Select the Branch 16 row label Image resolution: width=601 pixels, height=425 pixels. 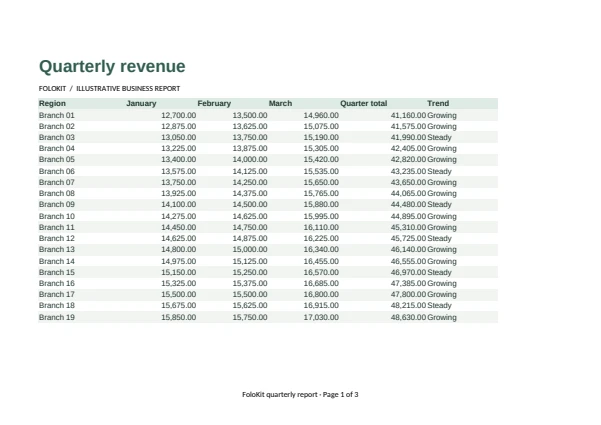pyautogui.click(x=57, y=284)
